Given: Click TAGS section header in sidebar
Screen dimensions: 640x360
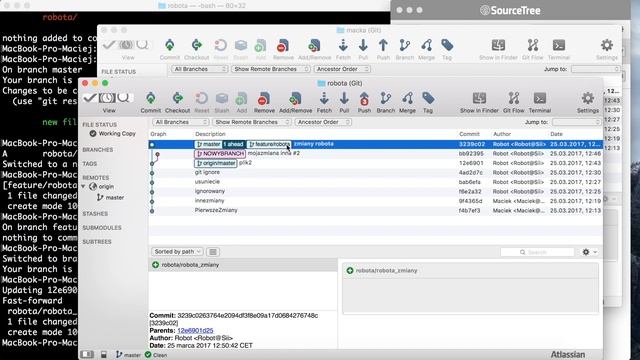Looking at the screenshot, I should tap(90, 164).
